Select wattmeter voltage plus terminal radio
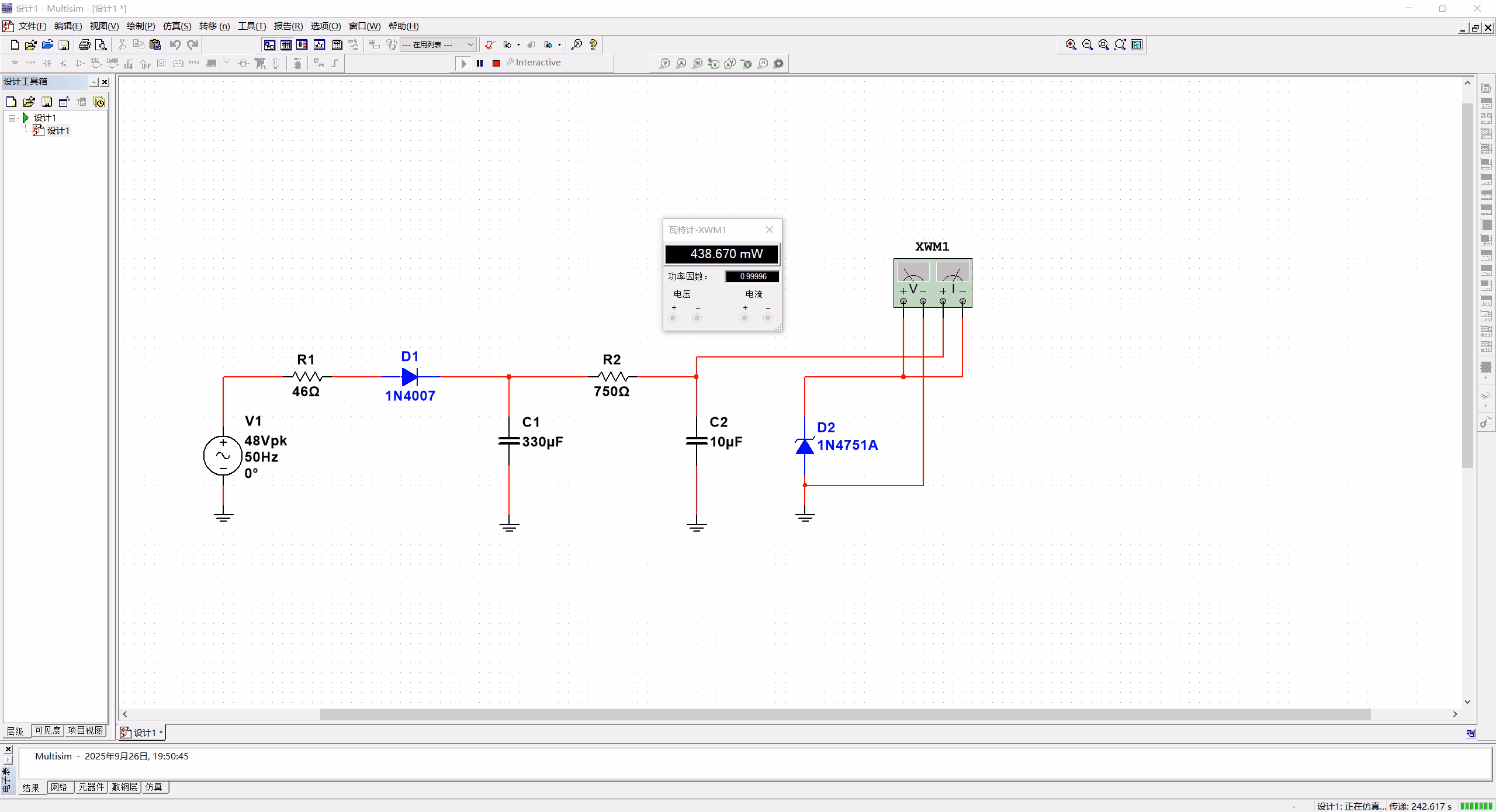Screen dimensions: 1496x812 point(673,318)
